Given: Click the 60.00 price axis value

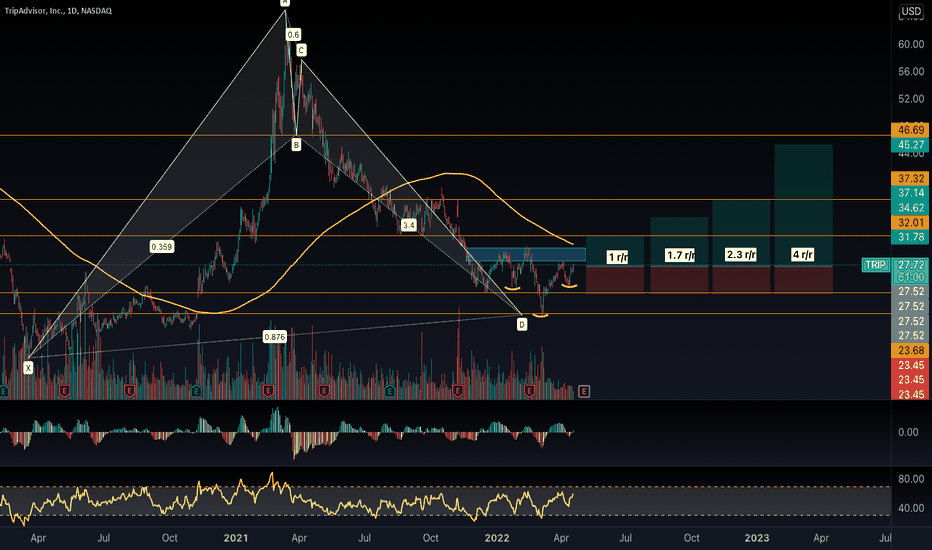Looking at the screenshot, I should click(x=911, y=45).
